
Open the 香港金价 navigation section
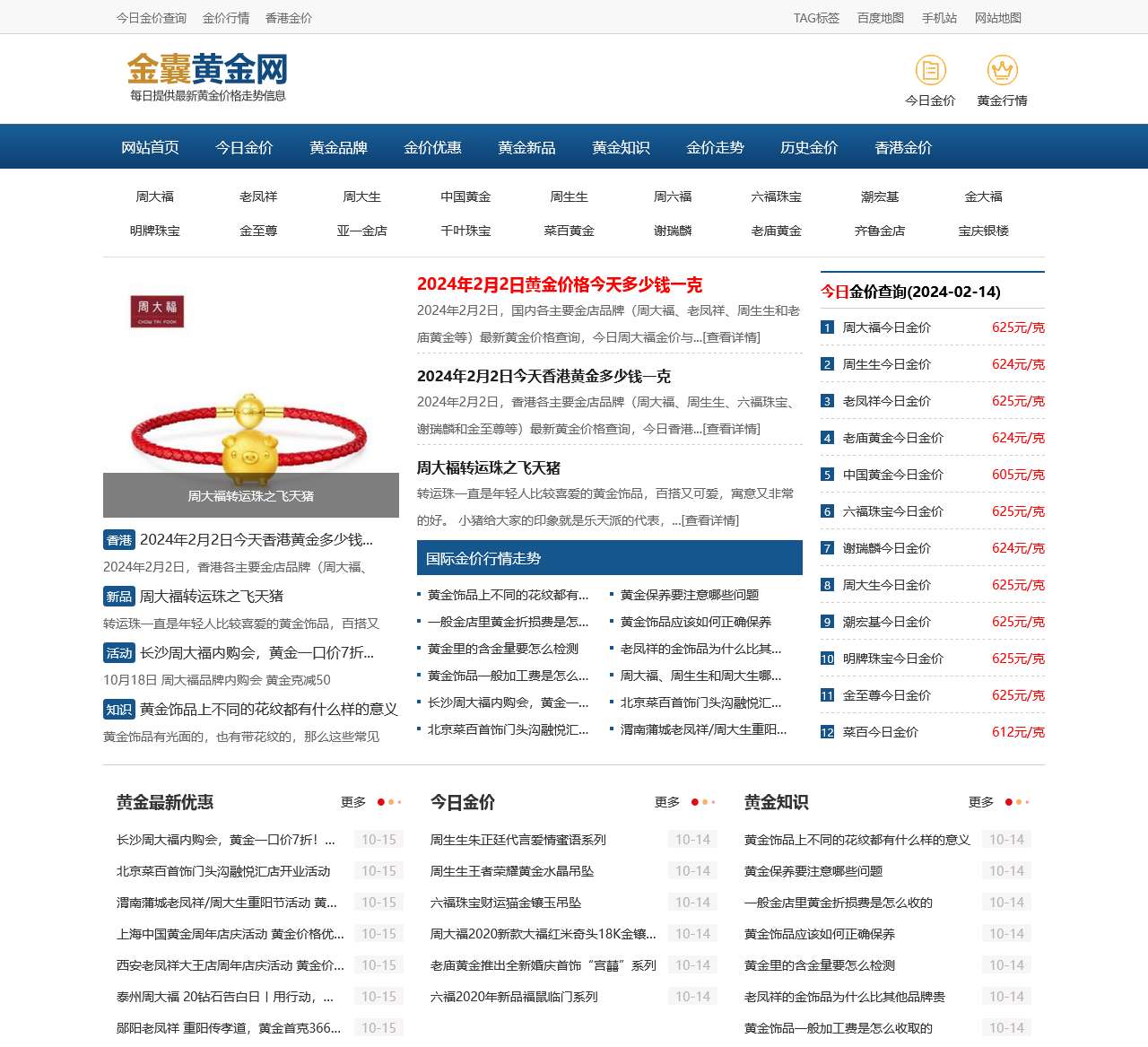click(901, 147)
